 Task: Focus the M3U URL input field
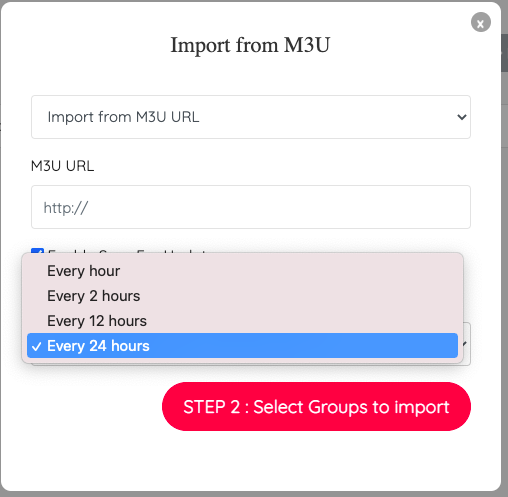[x=251, y=207]
